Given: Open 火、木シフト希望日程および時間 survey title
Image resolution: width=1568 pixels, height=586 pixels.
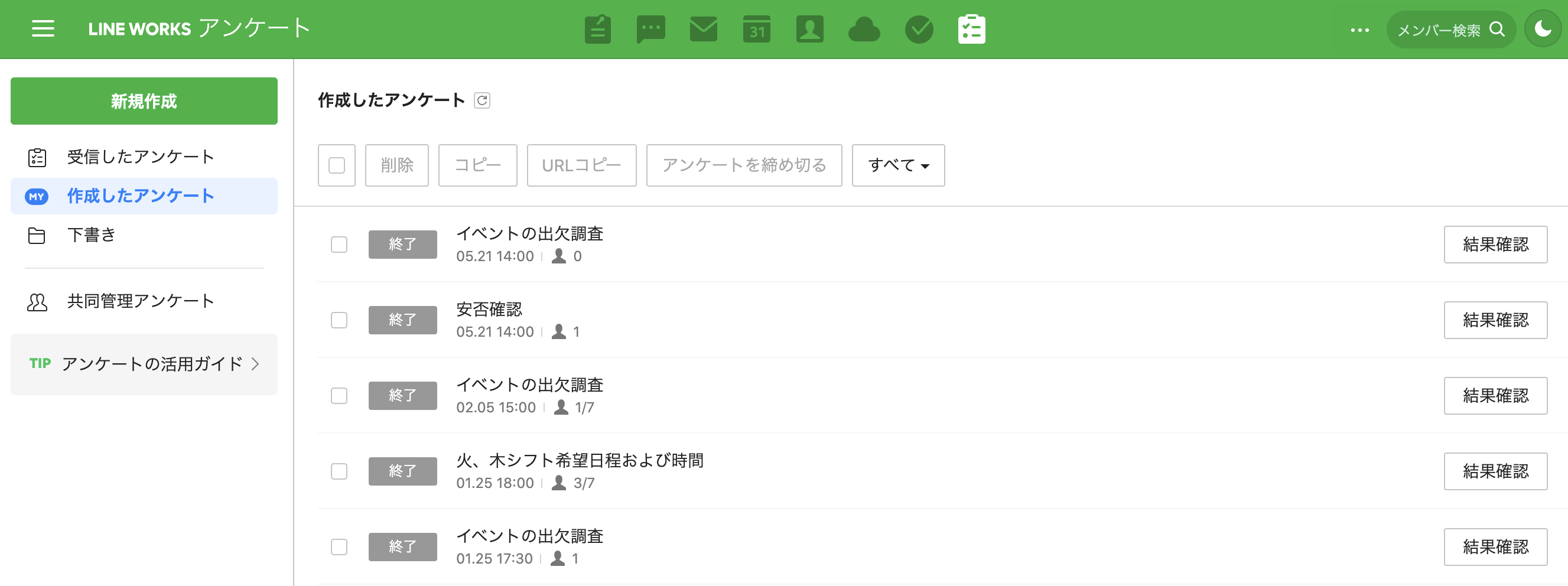Looking at the screenshot, I should [580, 461].
